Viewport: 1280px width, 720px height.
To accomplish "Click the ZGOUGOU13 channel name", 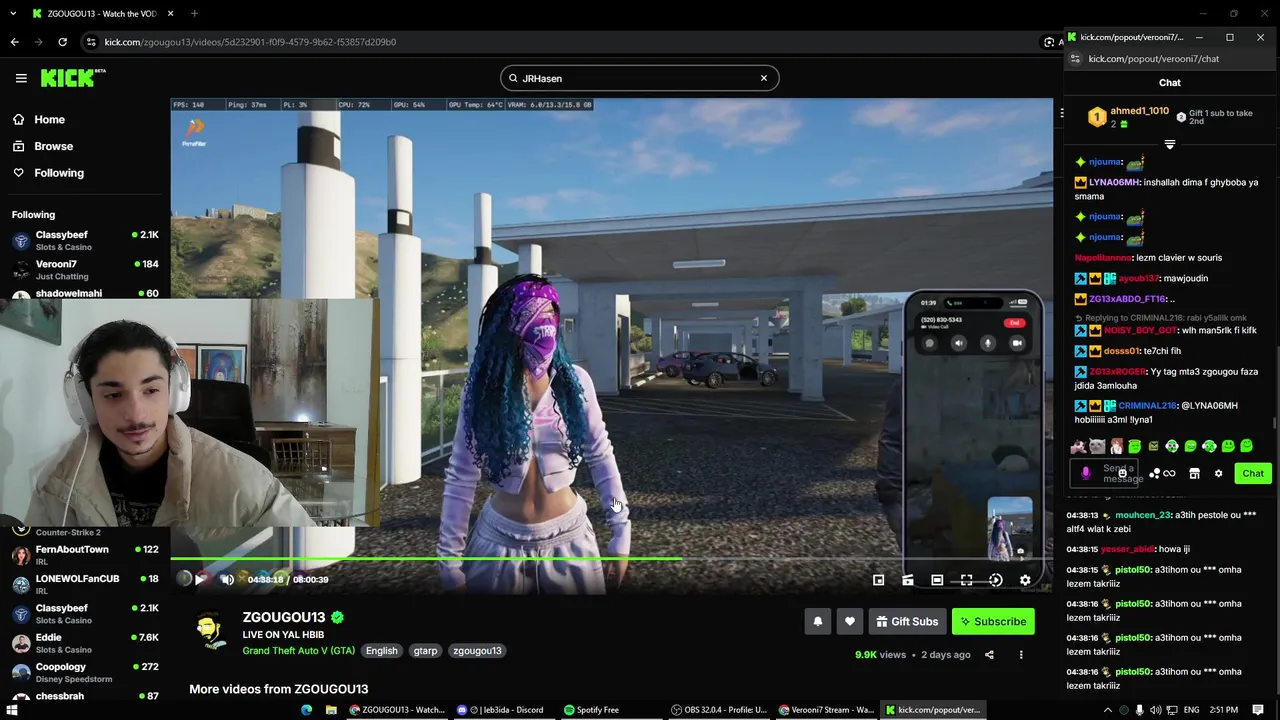I will (284, 617).
